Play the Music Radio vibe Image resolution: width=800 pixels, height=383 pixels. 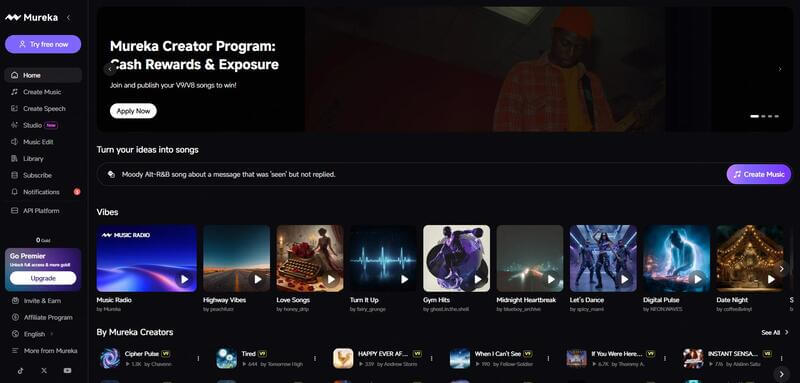185,279
